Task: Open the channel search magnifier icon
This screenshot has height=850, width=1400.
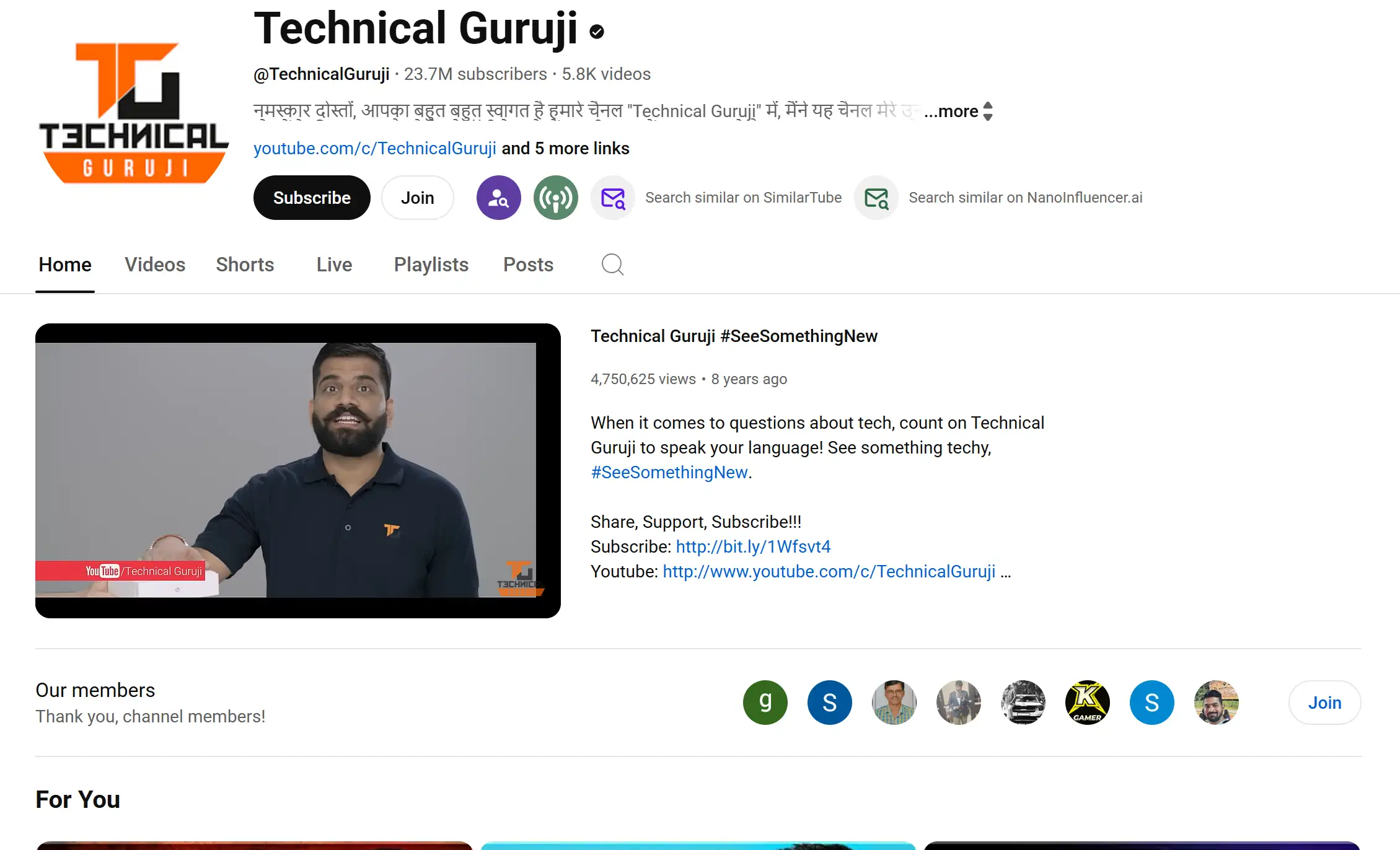Action: (612, 265)
